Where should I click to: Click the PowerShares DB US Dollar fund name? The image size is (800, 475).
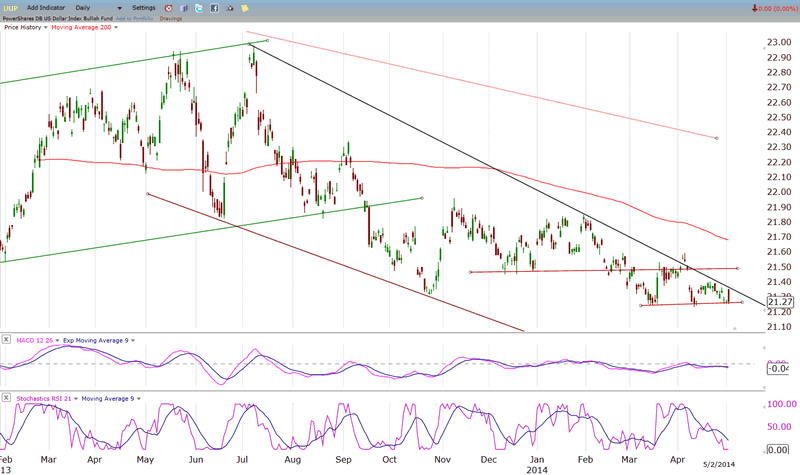click(x=58, y=18)
